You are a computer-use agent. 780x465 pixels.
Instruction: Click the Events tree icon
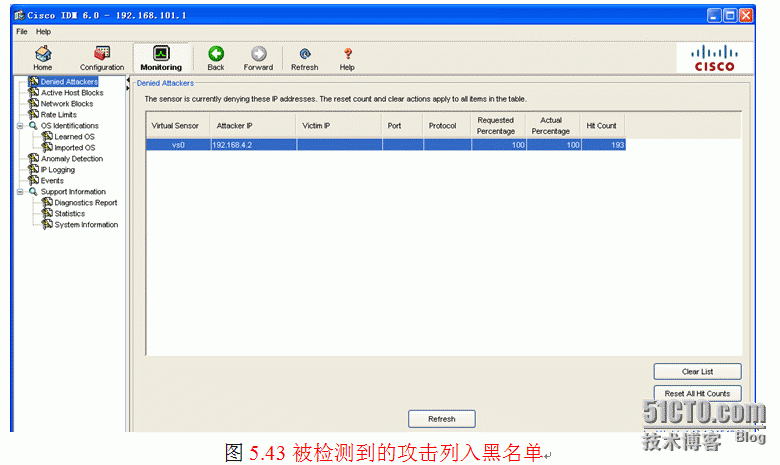click(33, 180)
